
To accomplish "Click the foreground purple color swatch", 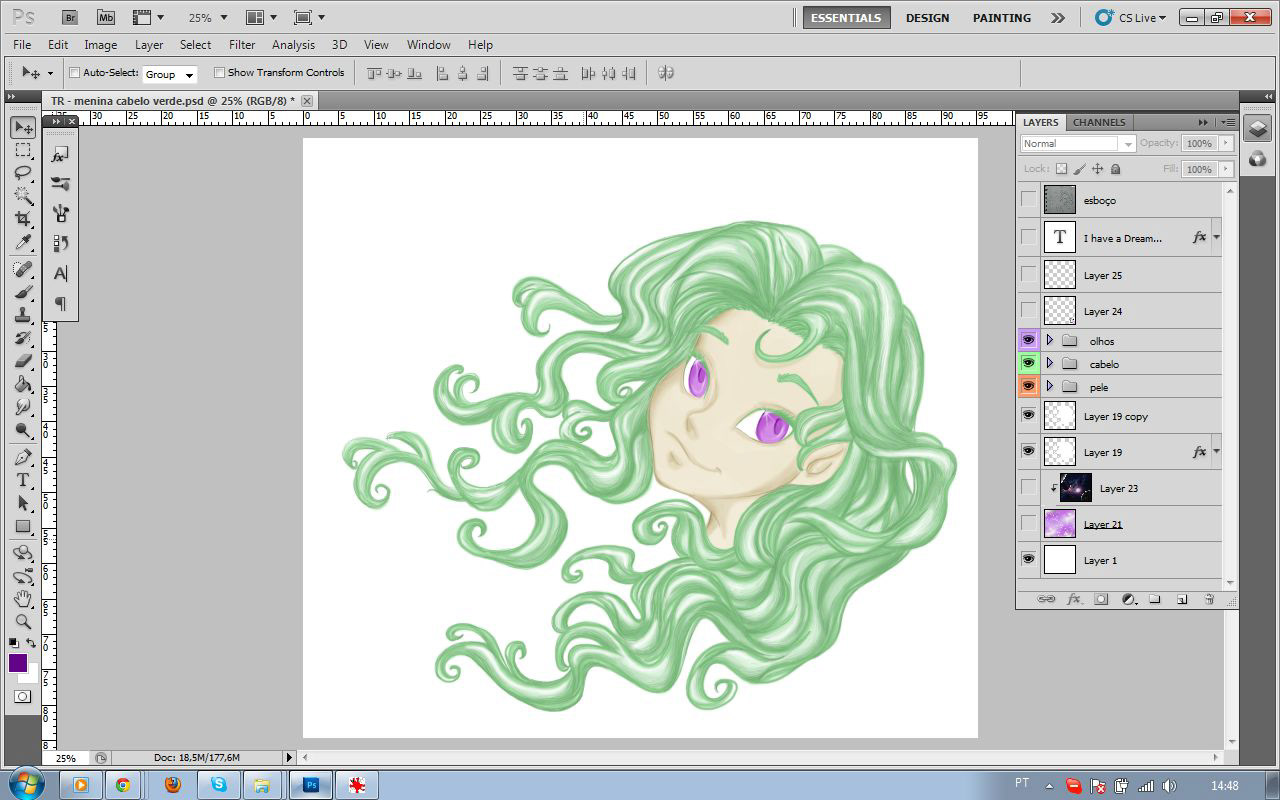I will [18, 663].
